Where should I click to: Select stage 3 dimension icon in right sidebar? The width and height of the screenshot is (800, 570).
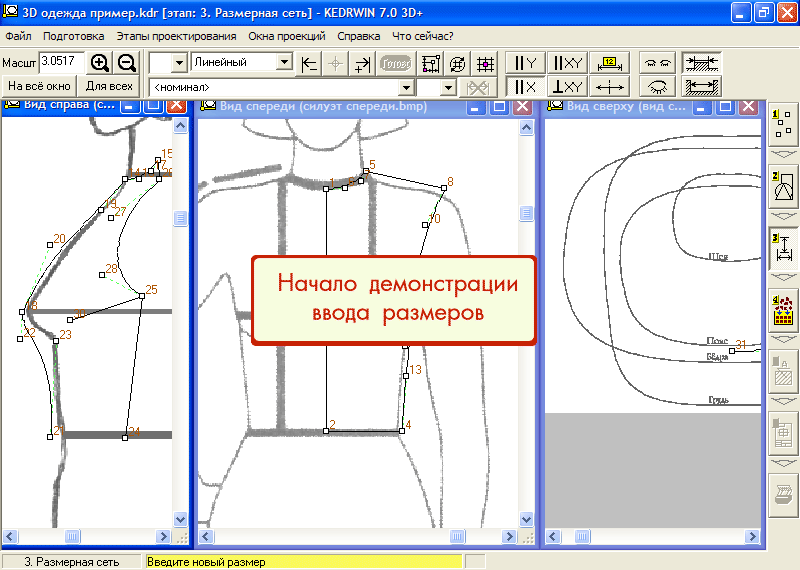point(782,247)
